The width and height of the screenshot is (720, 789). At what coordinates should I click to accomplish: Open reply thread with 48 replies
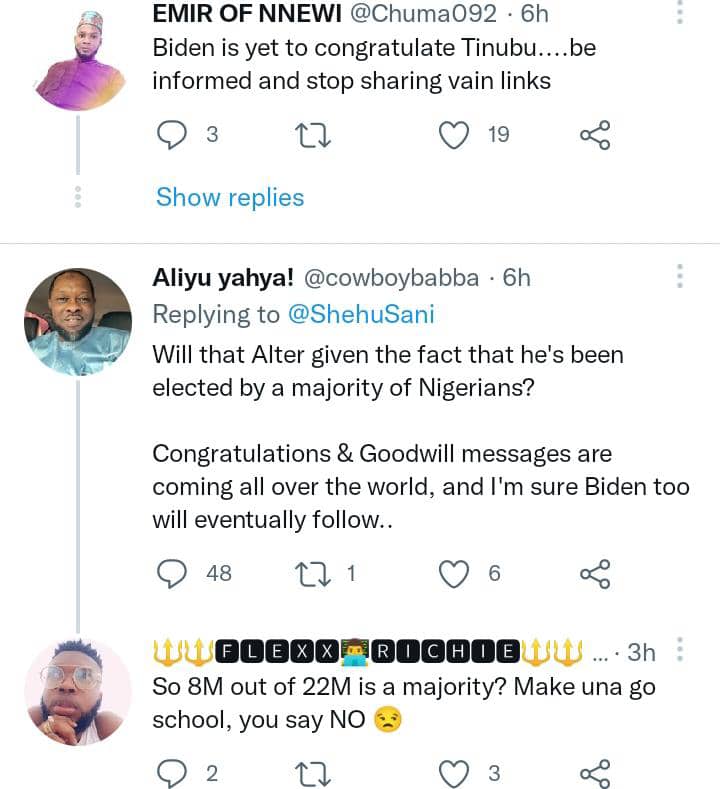[174, 573]
